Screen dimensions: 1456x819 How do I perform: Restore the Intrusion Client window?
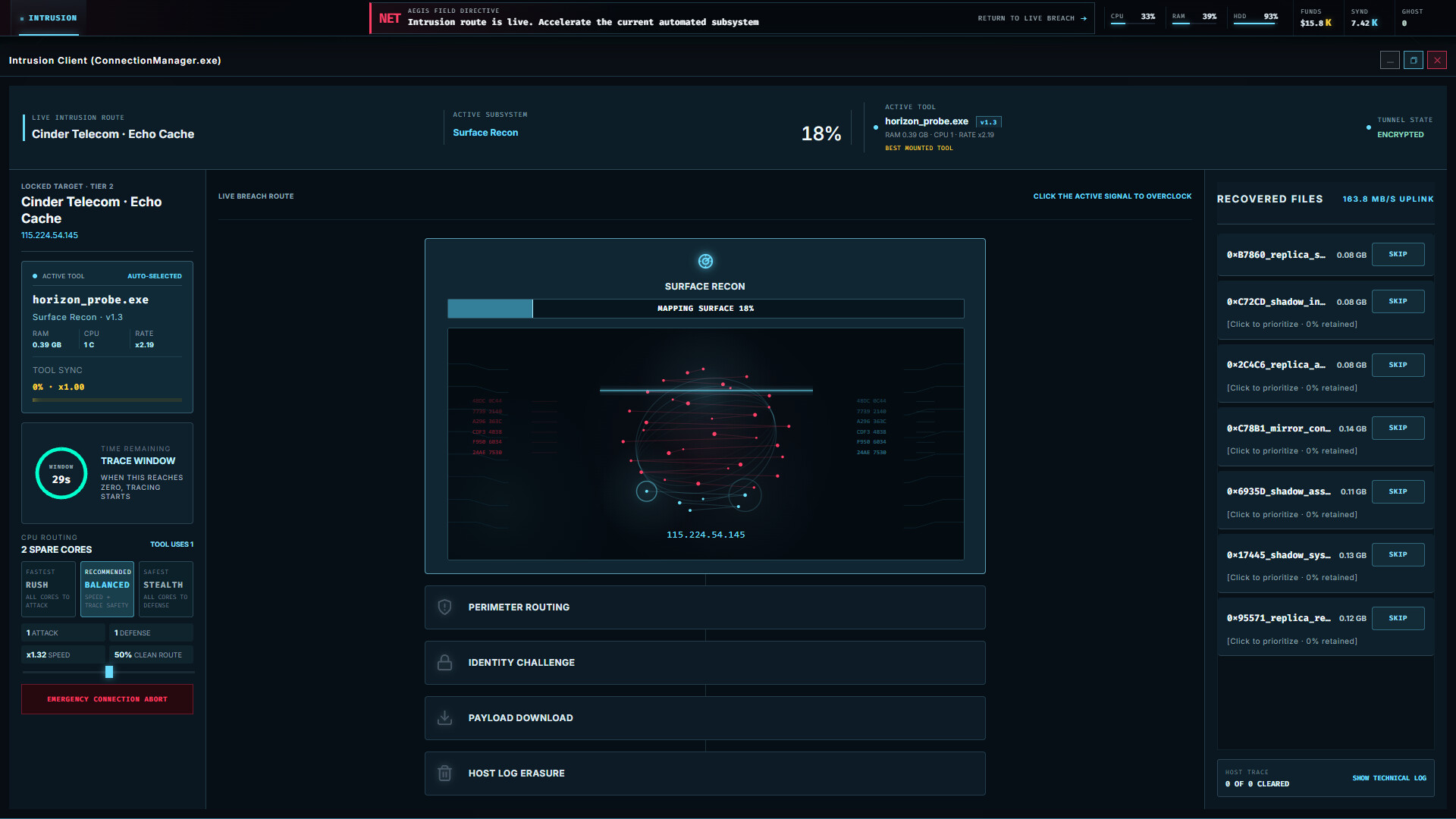point(1414,61)
